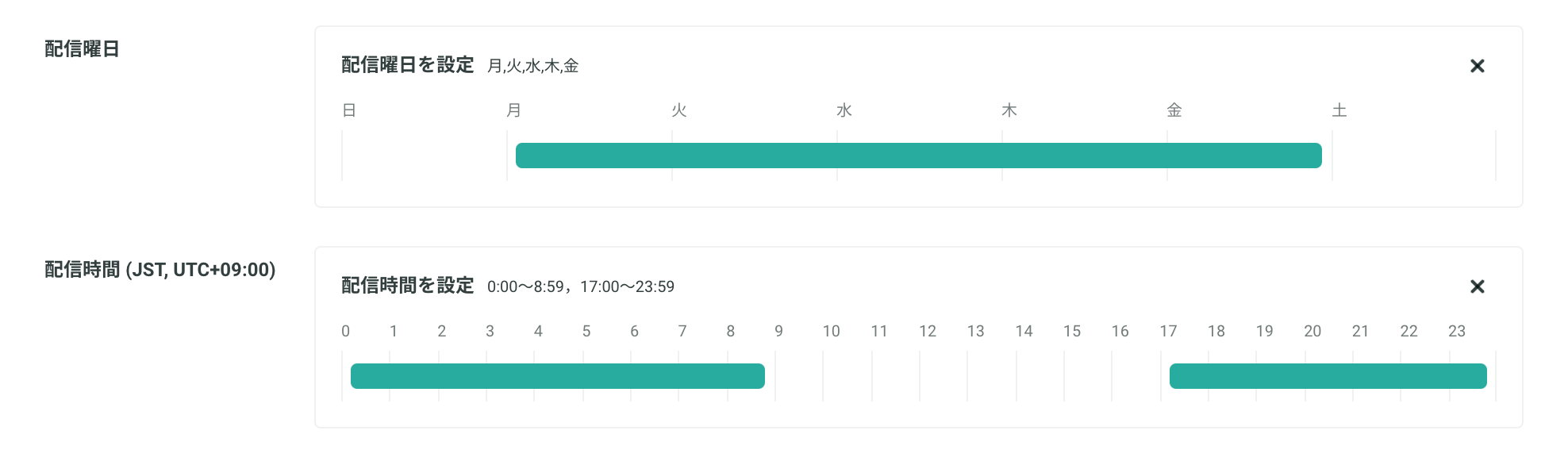Click the green 0:00–8:59 time bar
Screen dimensions: 1568x465
point(557,376)
